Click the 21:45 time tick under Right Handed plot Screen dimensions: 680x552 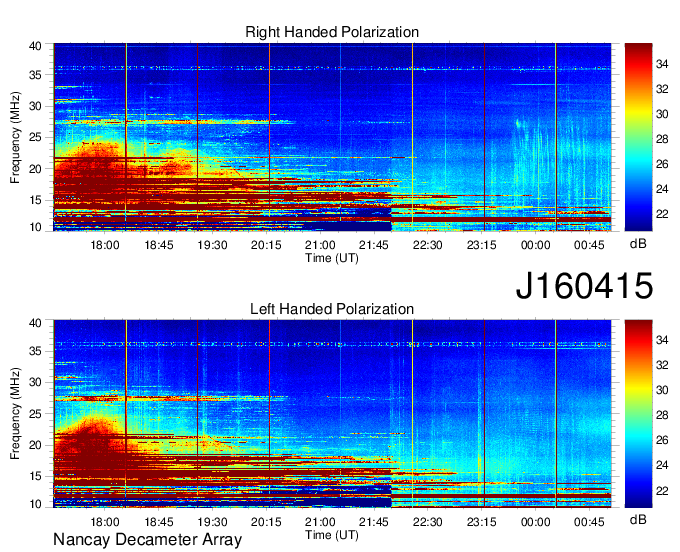(374, 245)
